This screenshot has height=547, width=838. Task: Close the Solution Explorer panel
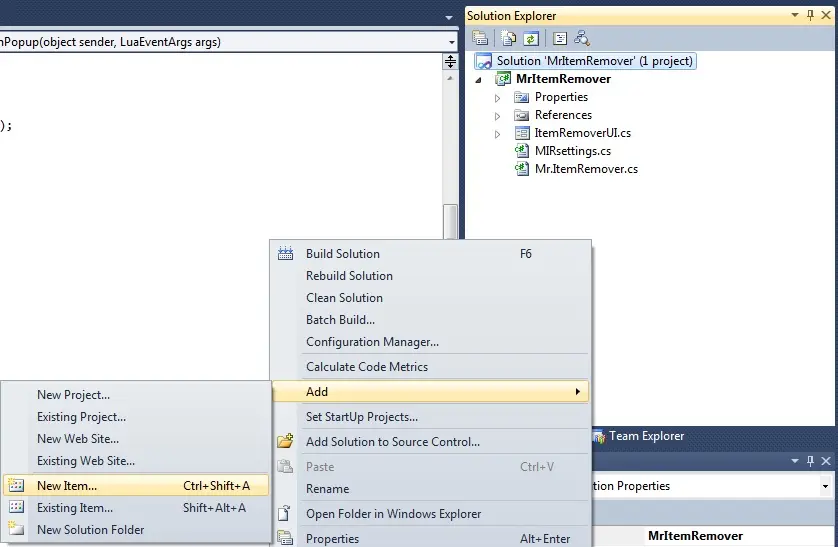826,15
